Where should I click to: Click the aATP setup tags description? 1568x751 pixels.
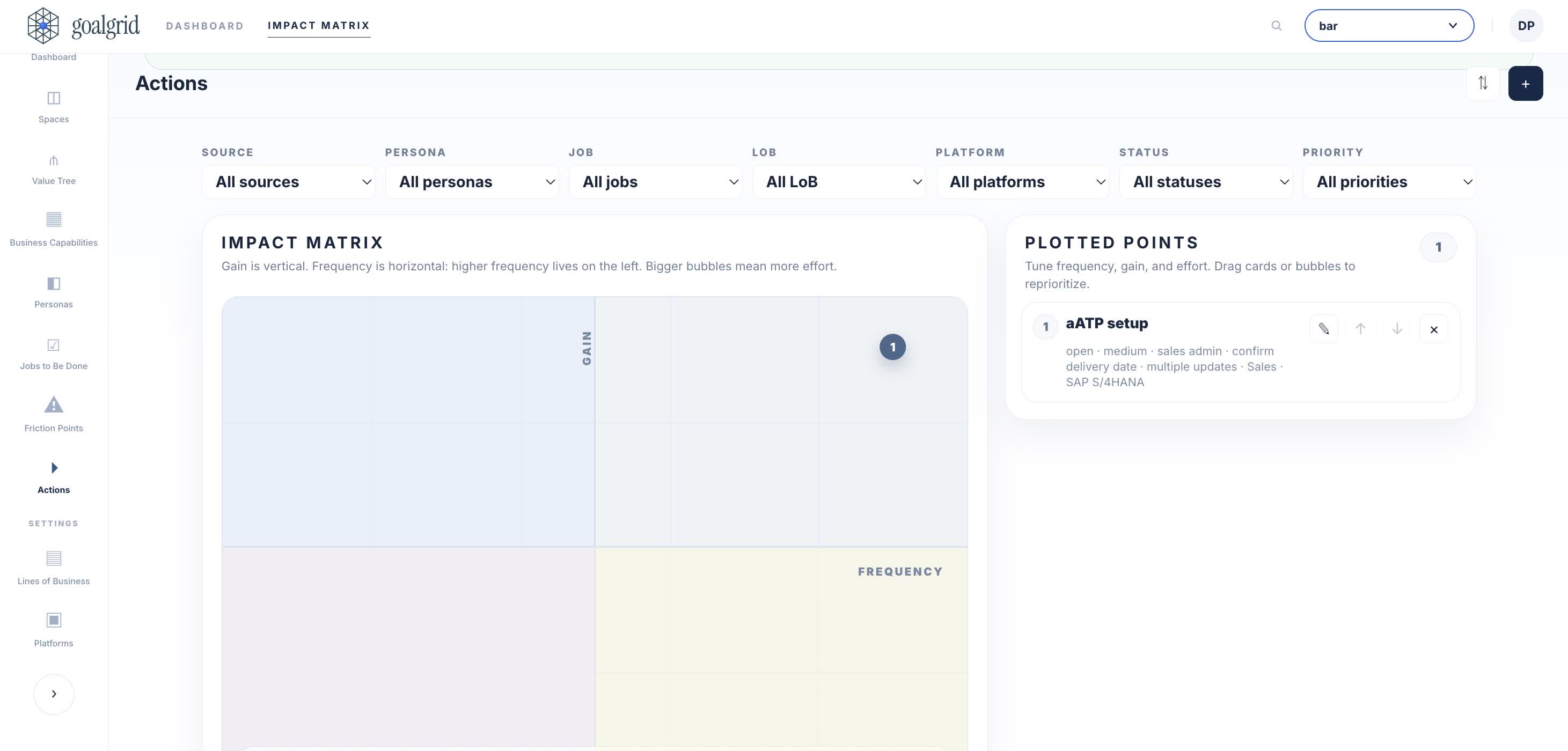(1174, 366)
